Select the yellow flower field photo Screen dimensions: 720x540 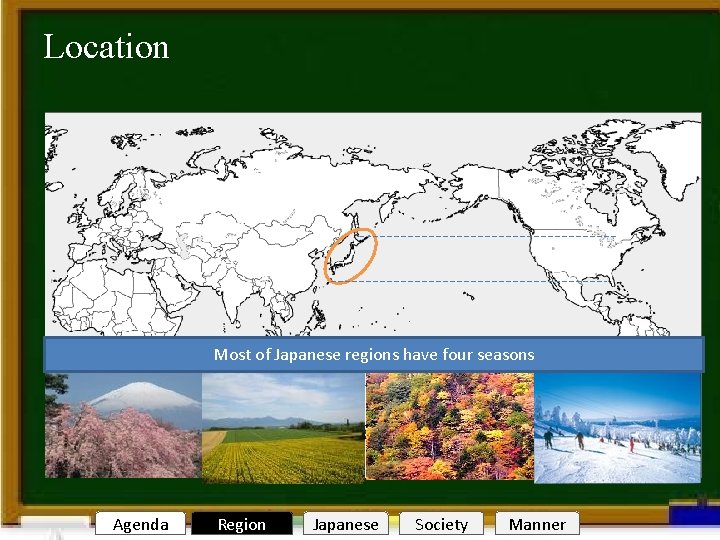[x=283, y=428]
